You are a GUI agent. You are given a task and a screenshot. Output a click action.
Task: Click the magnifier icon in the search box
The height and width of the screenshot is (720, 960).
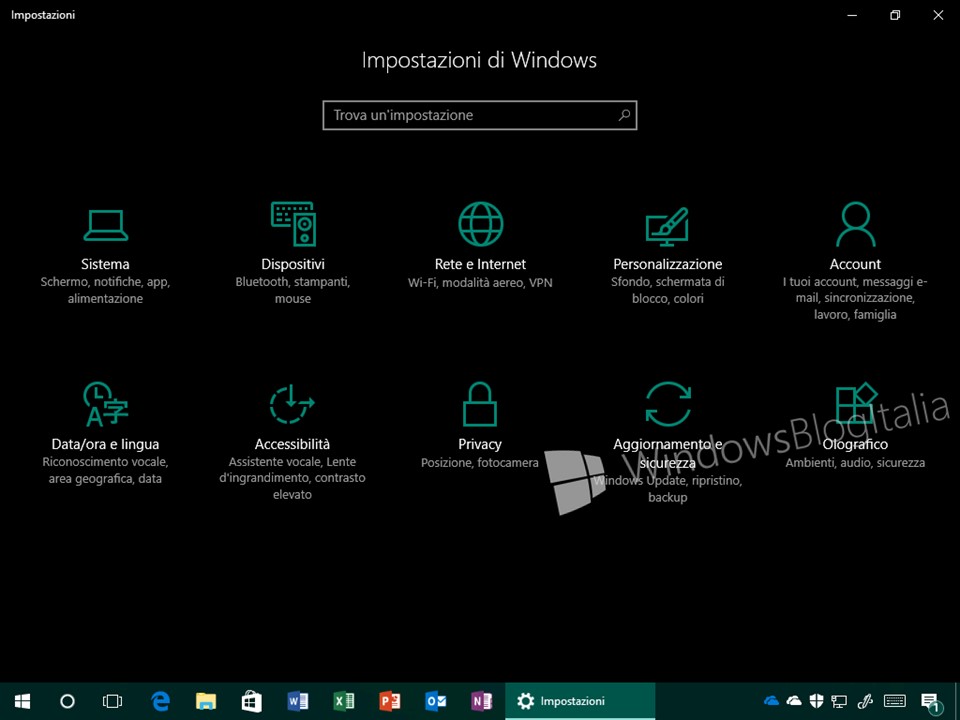pyautogui.click(x=624, y=115)
